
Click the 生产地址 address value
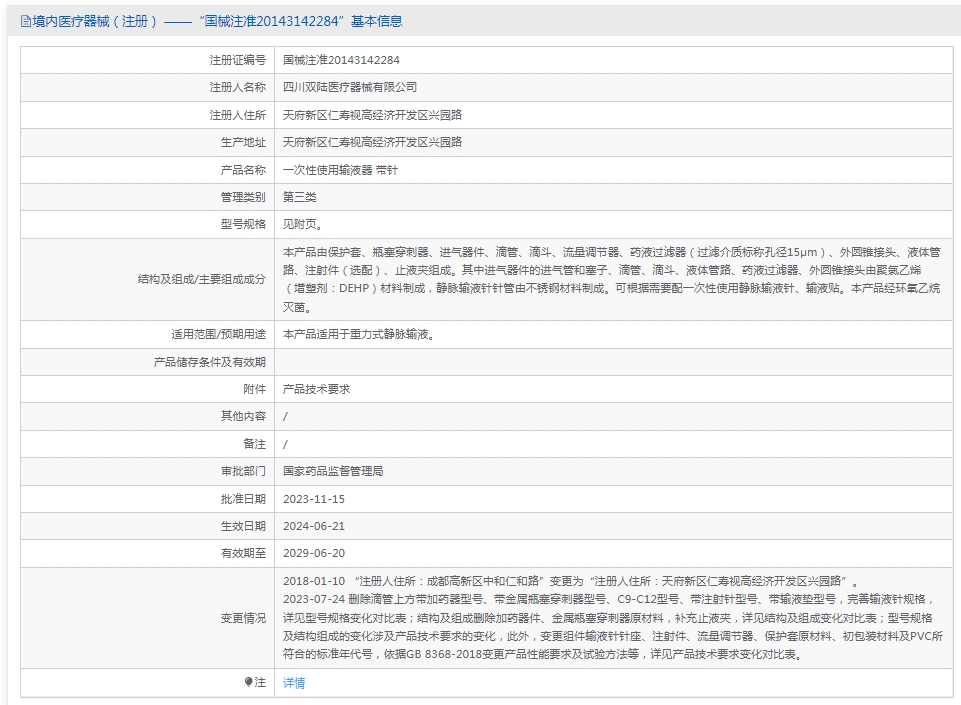372,142
